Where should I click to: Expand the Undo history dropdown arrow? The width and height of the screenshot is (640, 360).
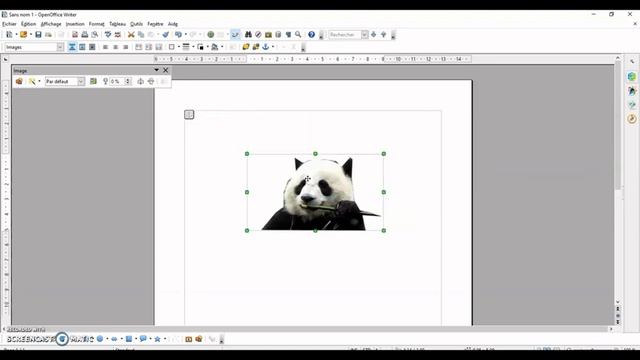[185, 35]
